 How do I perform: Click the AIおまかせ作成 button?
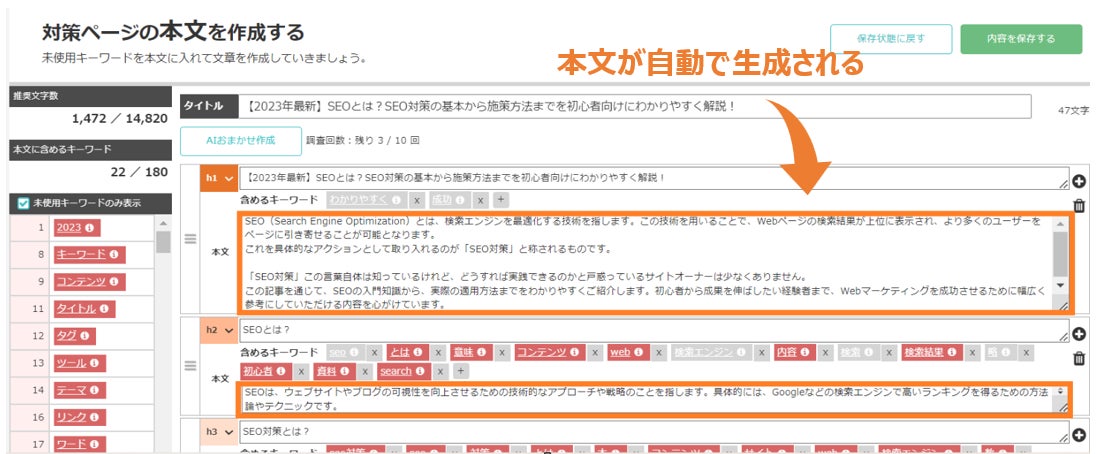240,140
